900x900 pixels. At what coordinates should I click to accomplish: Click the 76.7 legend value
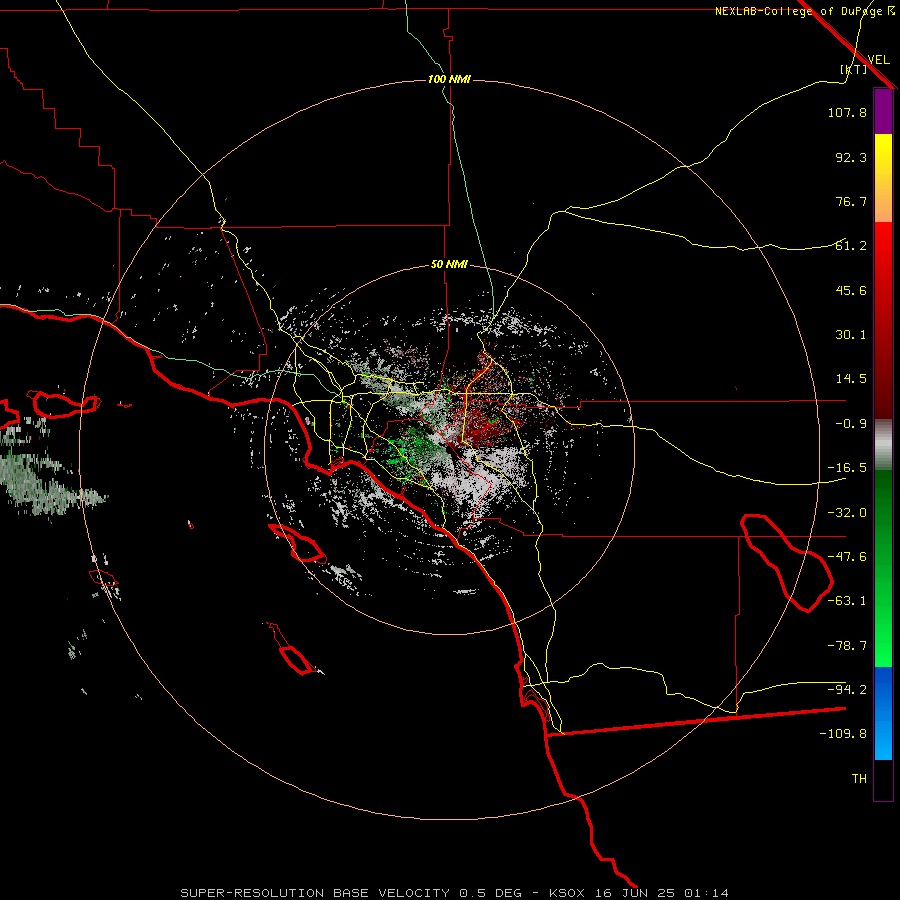coord(851,201)
